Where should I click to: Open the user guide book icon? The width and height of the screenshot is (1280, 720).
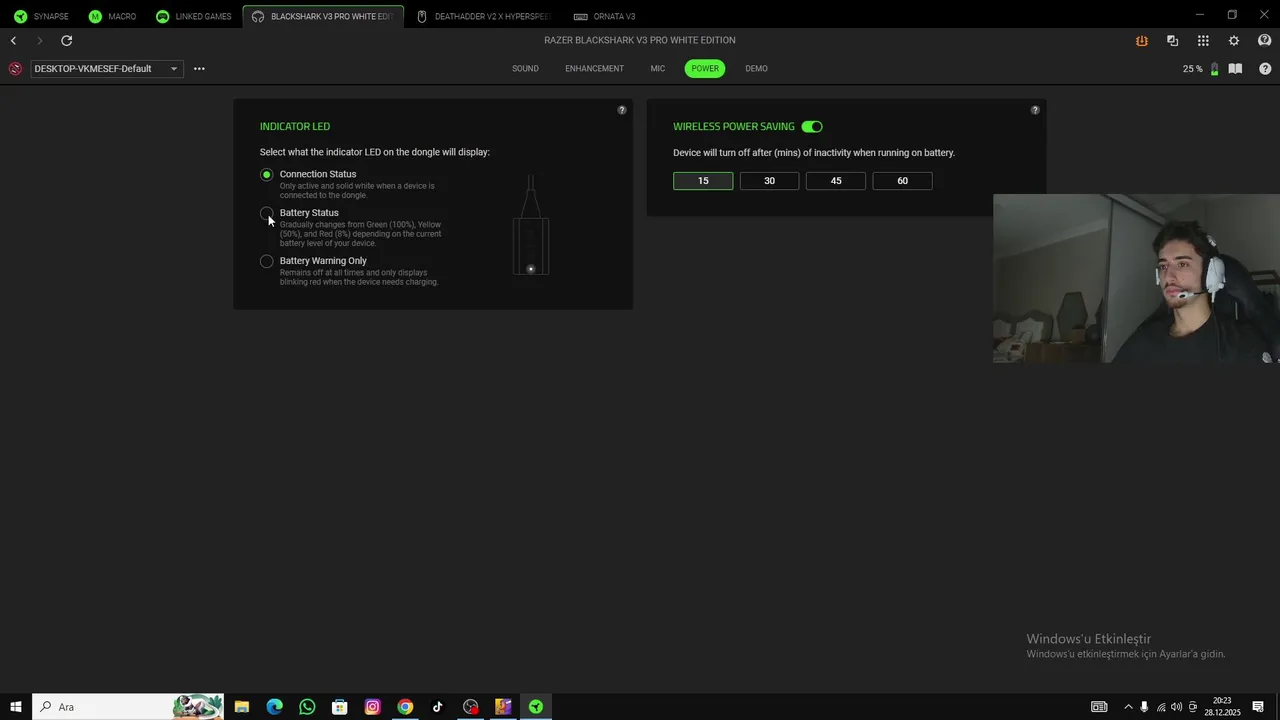(x=1235, y=69)
